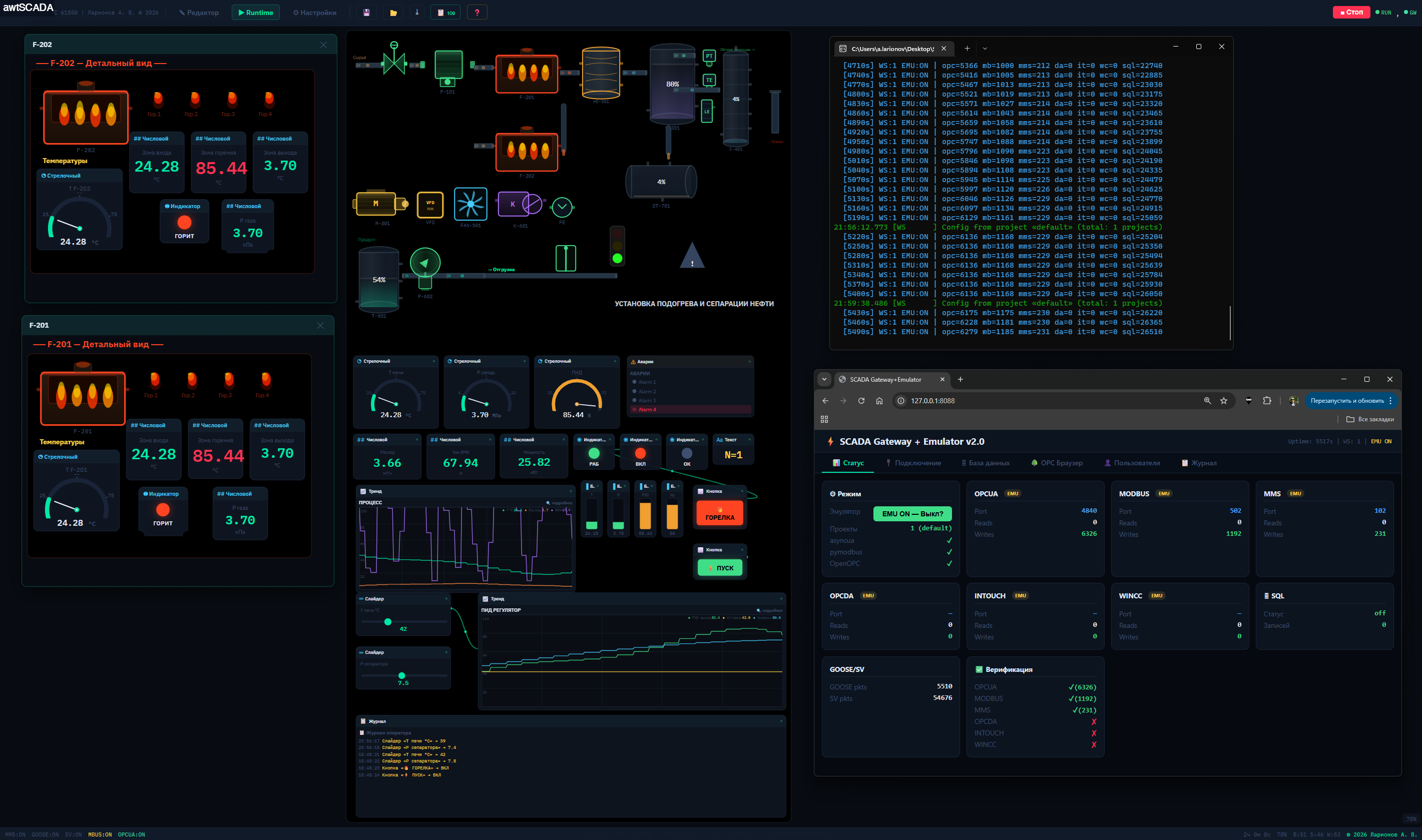Click the browser home button

pyautogui.click(x=879, y=401)
